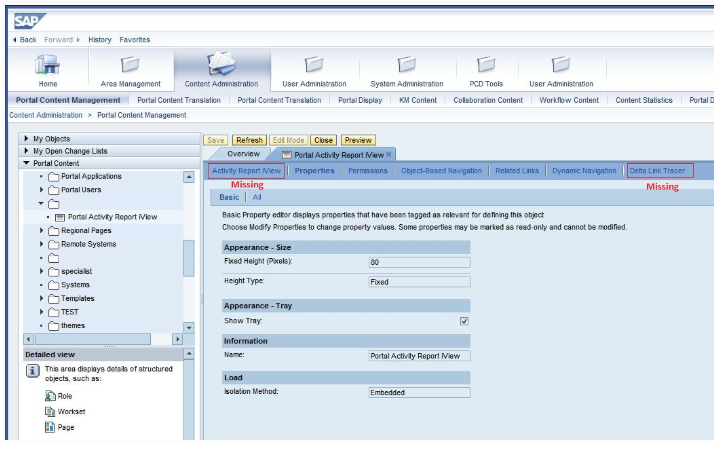Expand the My Objects section

tap(26, 138)
